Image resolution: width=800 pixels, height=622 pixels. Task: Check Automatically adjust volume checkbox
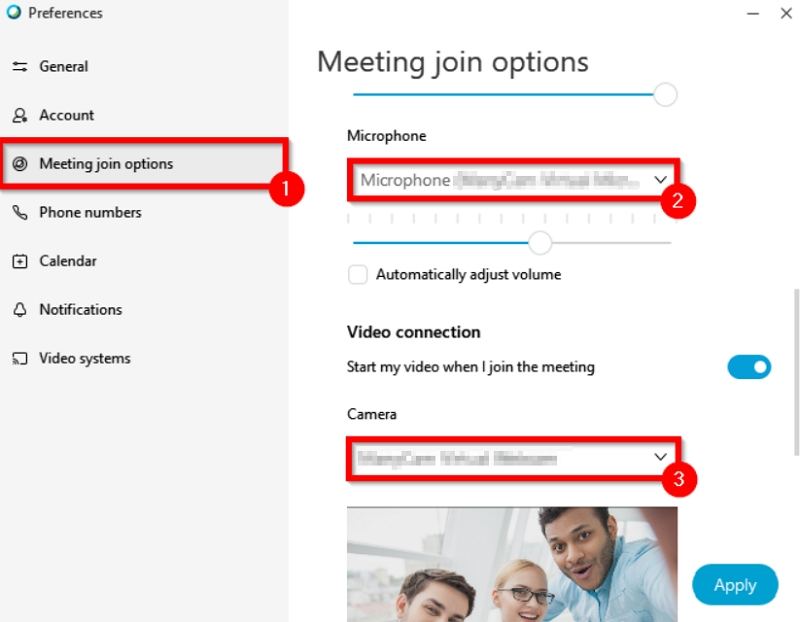point(358,275)
